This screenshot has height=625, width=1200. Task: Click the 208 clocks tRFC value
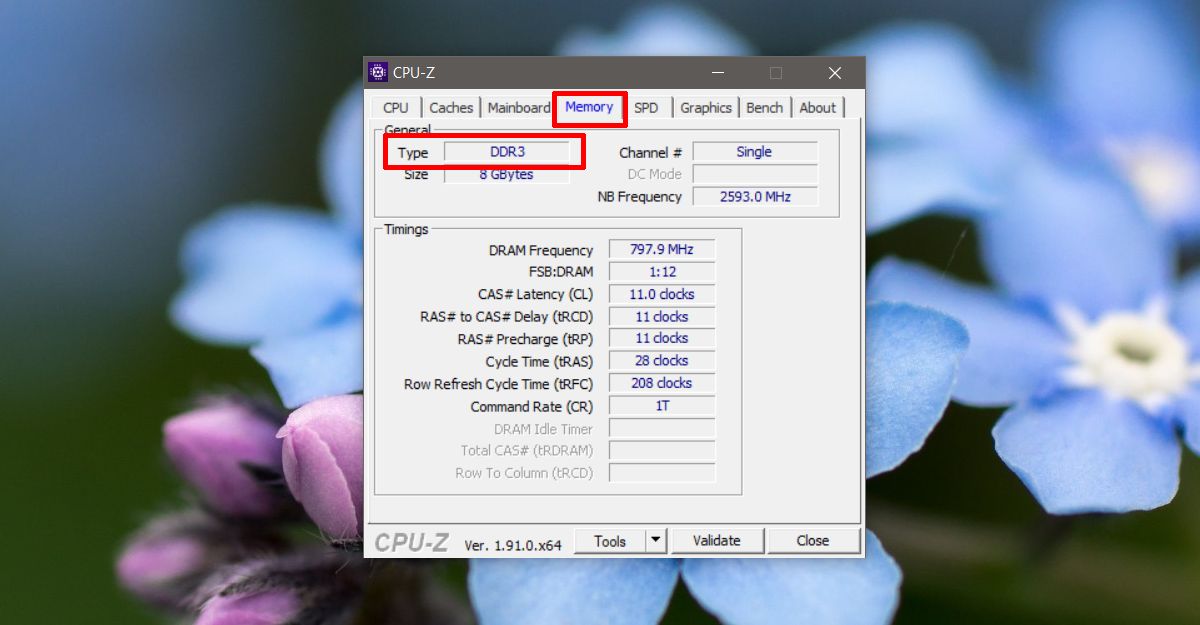coord(662,383)
